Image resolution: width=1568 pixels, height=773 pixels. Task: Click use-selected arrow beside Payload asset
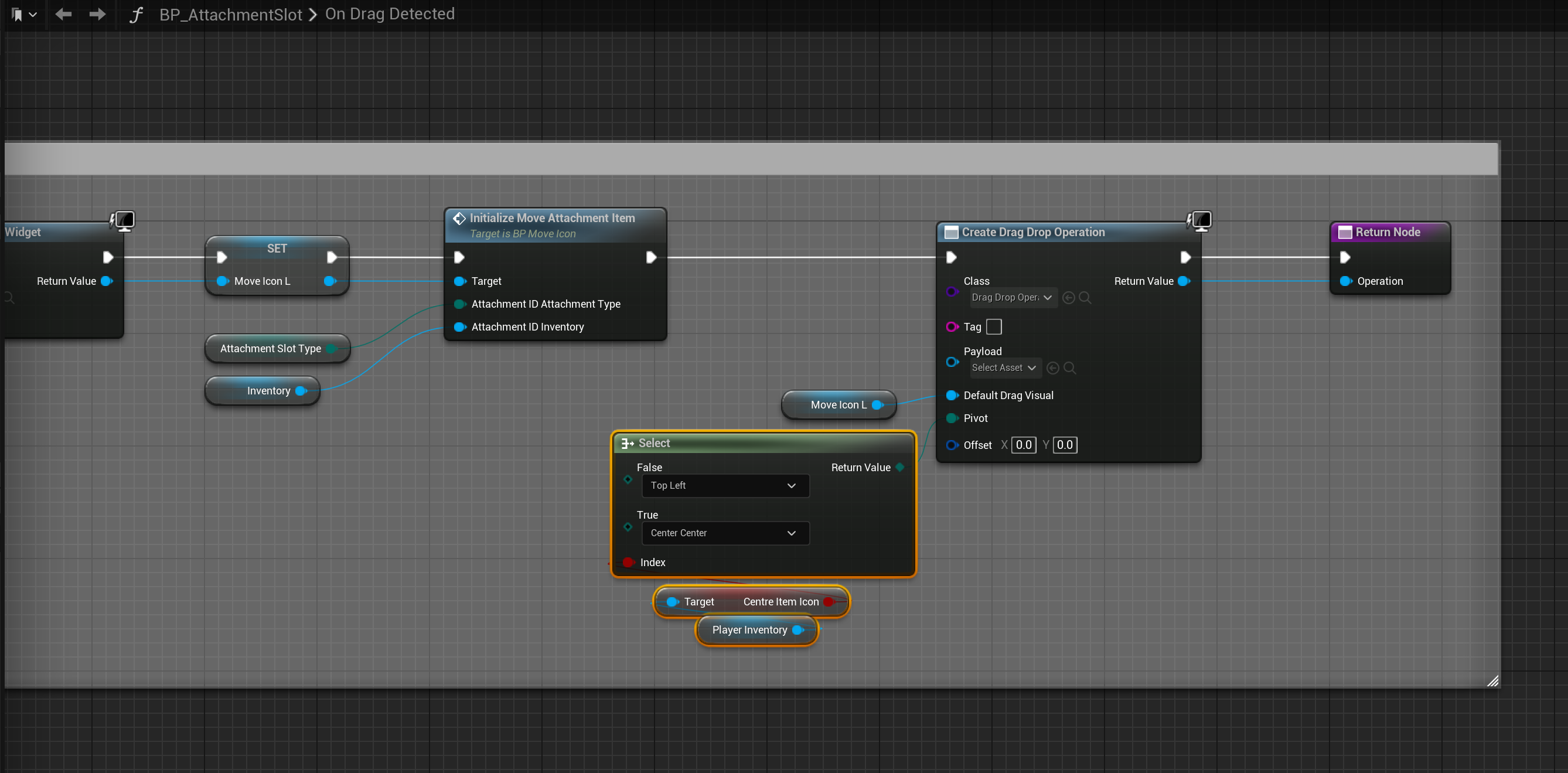click(1052, 367)
